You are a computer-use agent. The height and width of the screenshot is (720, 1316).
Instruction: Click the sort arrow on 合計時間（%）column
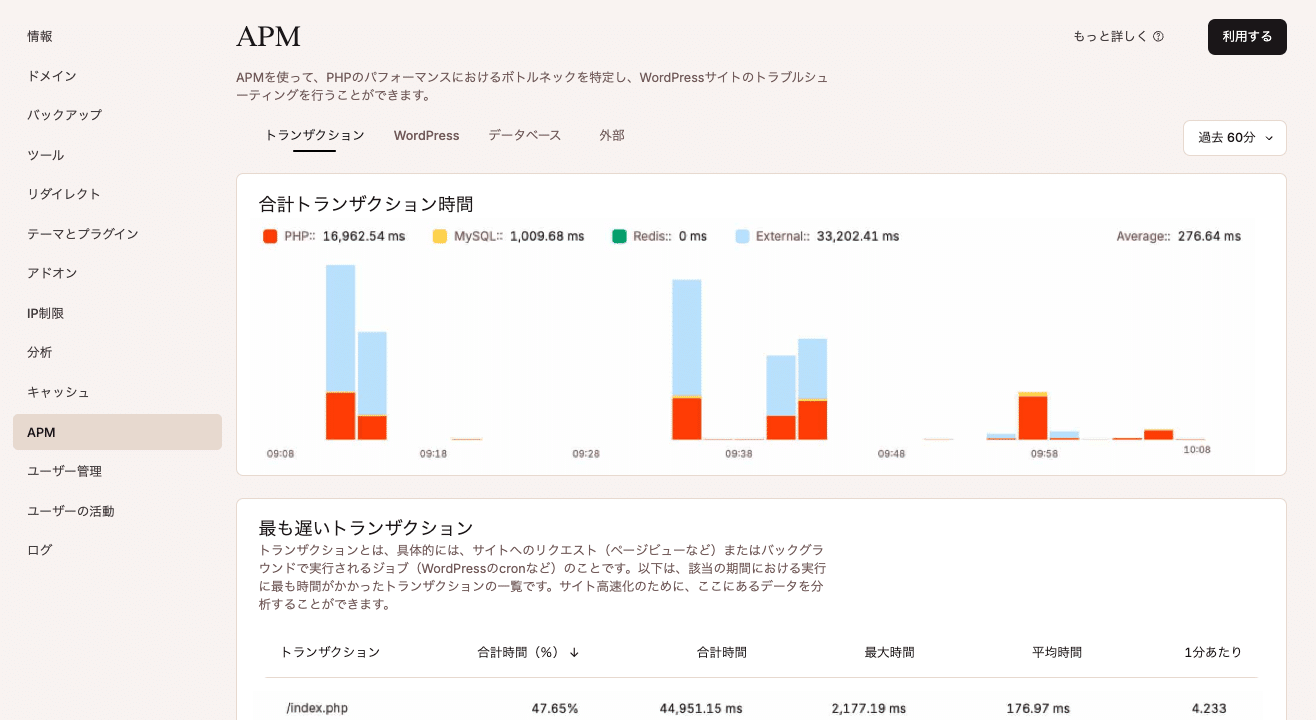click(x=573, y=652)
